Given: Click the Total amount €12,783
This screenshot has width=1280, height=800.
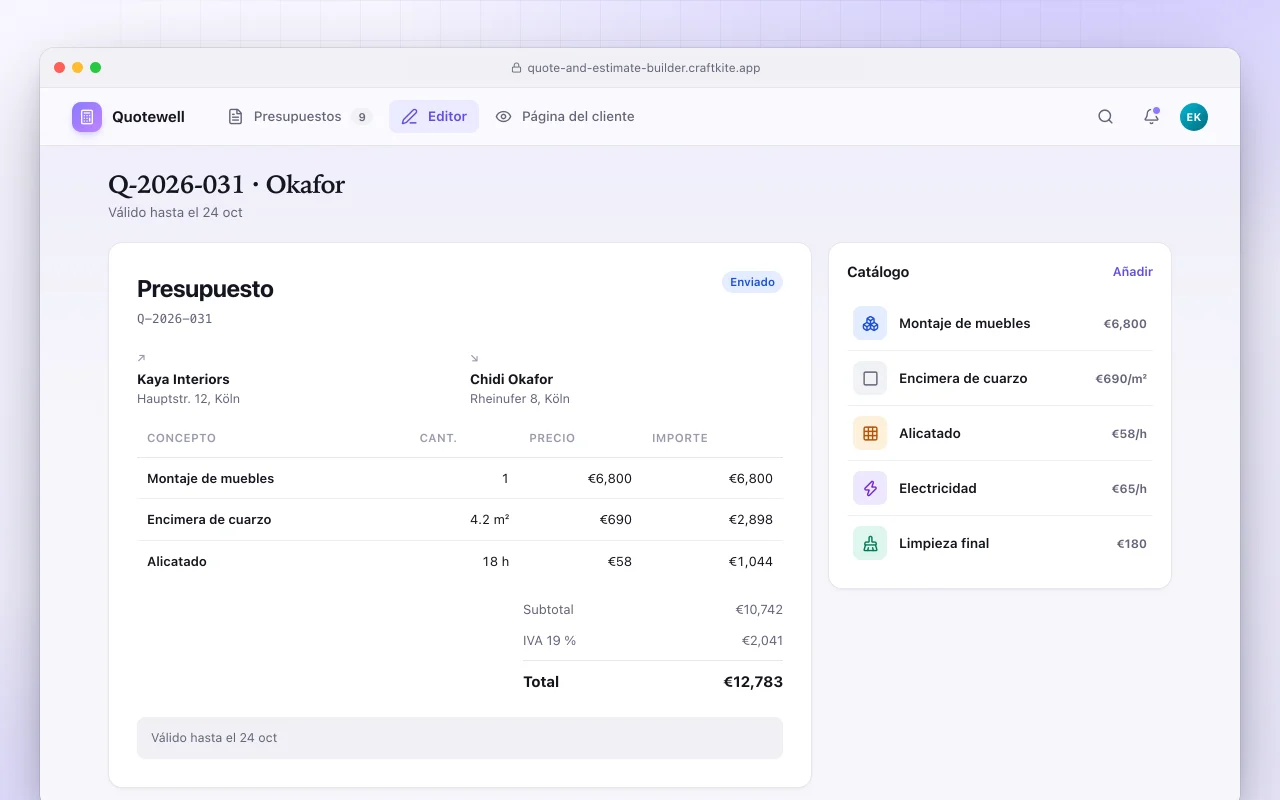Looking at the screenshot, I should point(753,682).
